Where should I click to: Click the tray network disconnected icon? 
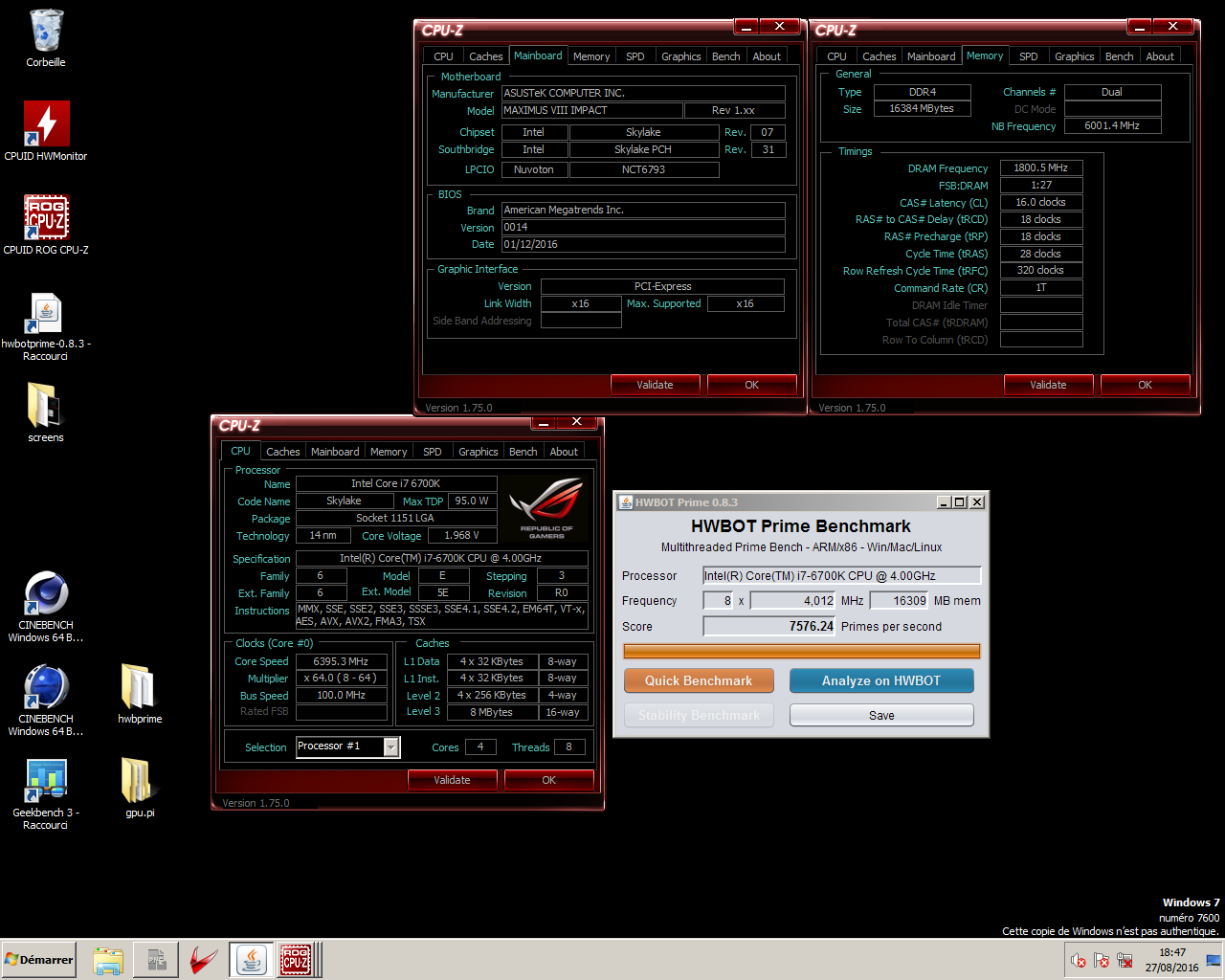[x=1125, y=960]
